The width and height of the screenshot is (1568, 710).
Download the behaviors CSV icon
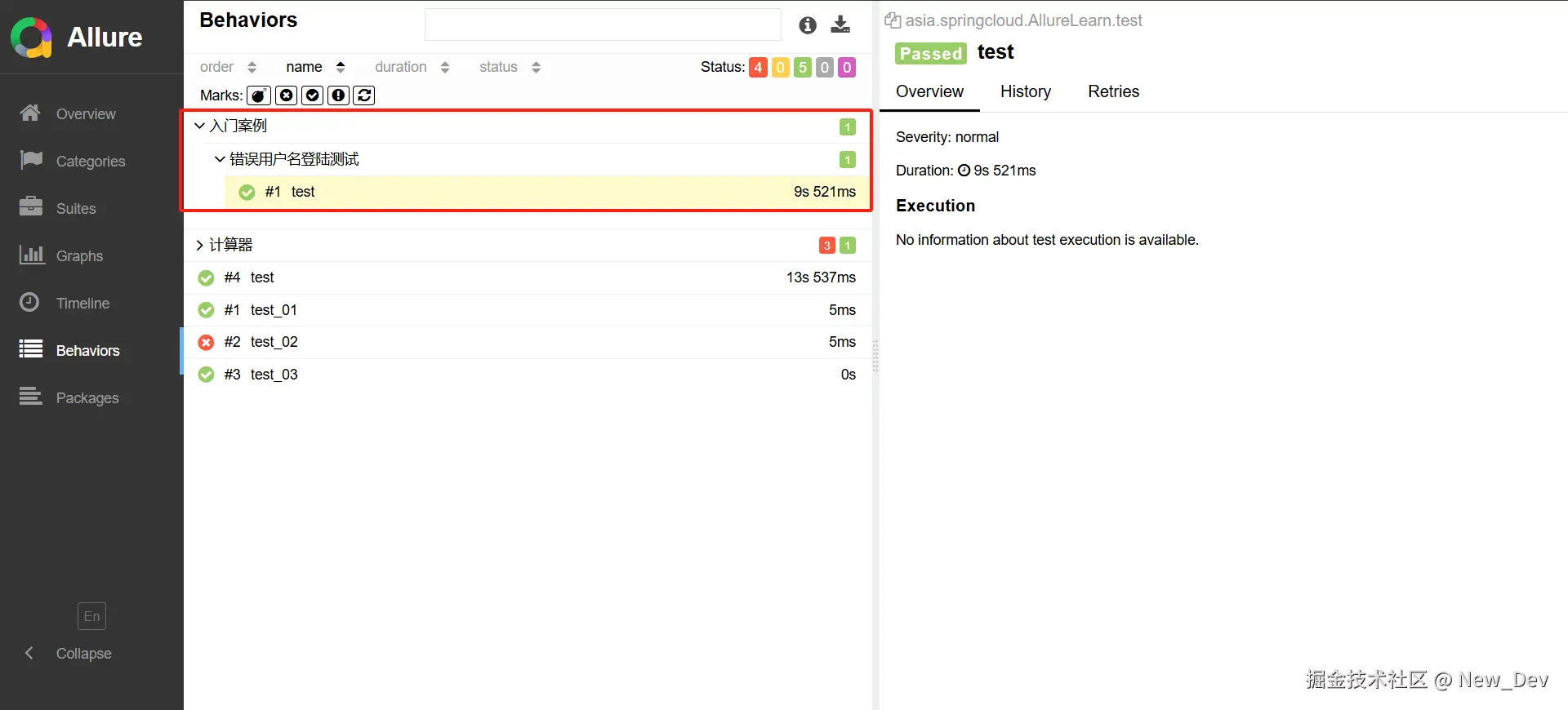pos(840,24)
